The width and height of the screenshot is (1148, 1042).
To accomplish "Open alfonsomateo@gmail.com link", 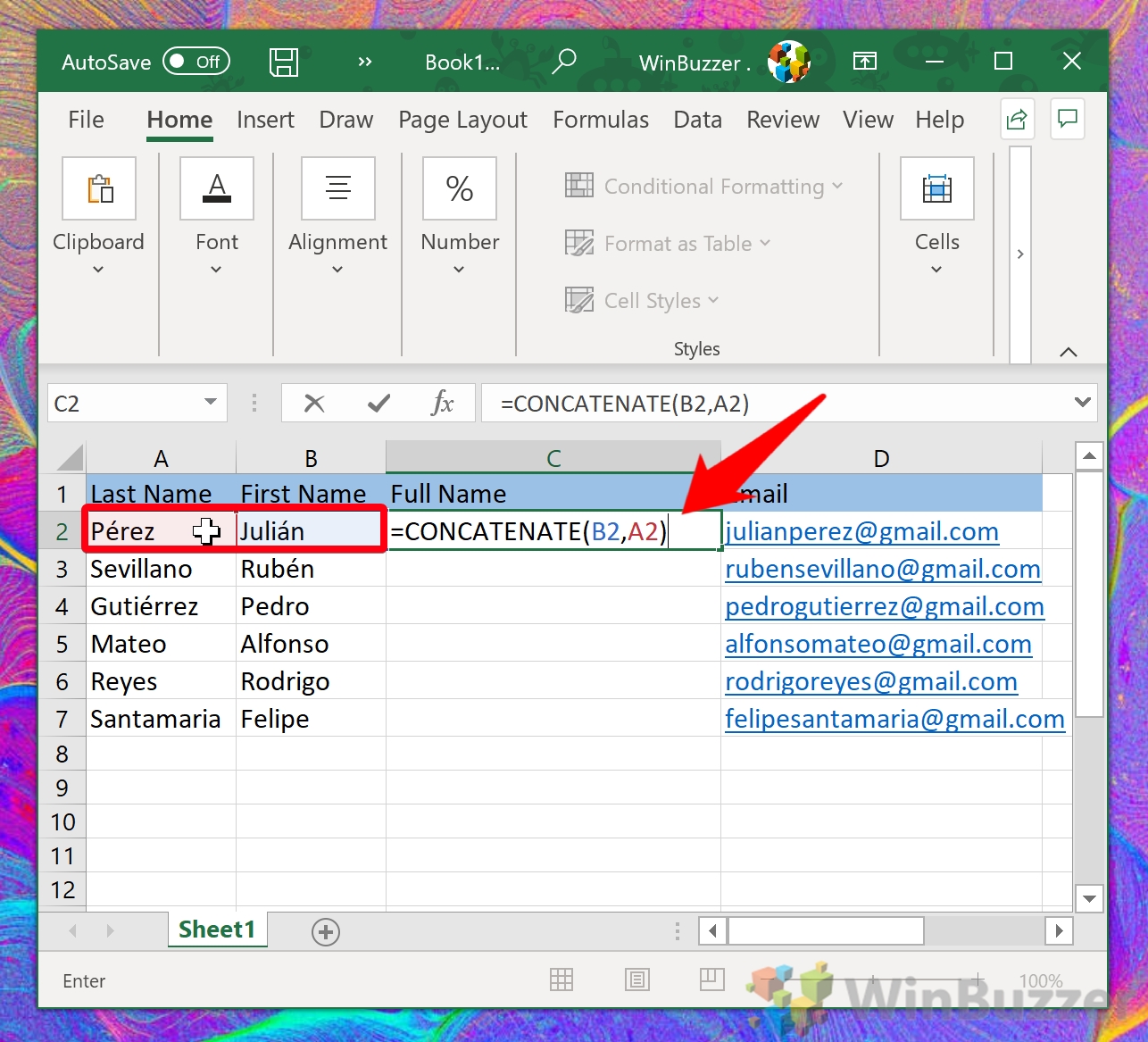I will point(878,644).
